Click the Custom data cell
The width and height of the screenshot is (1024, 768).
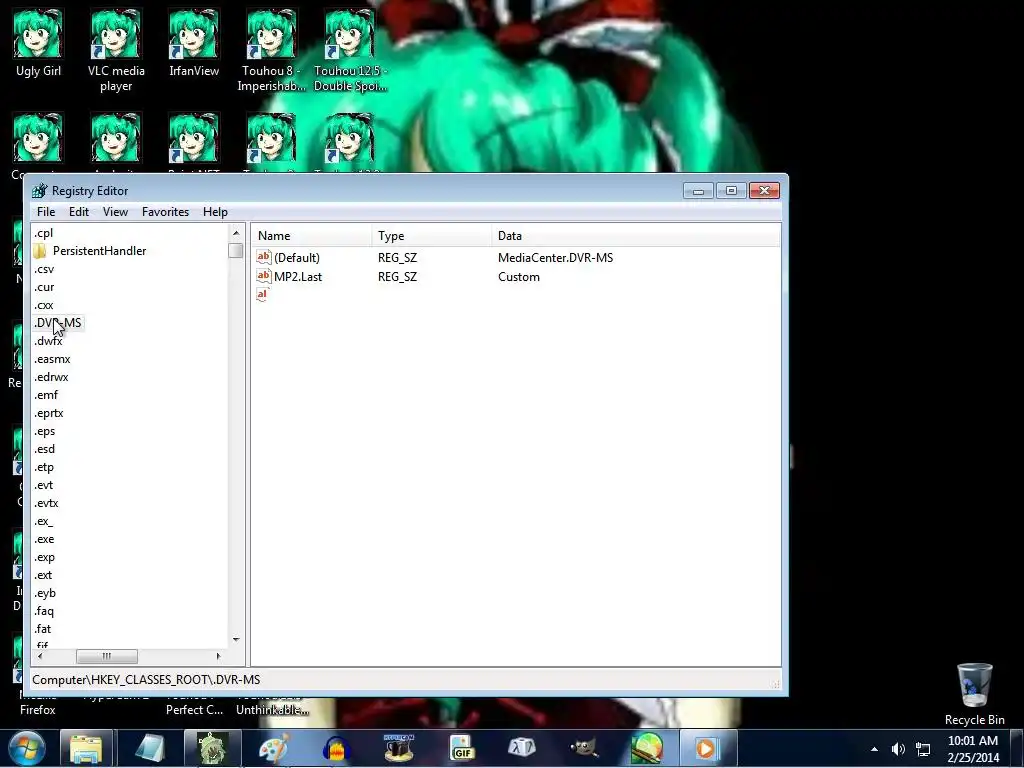coord(519,276)
